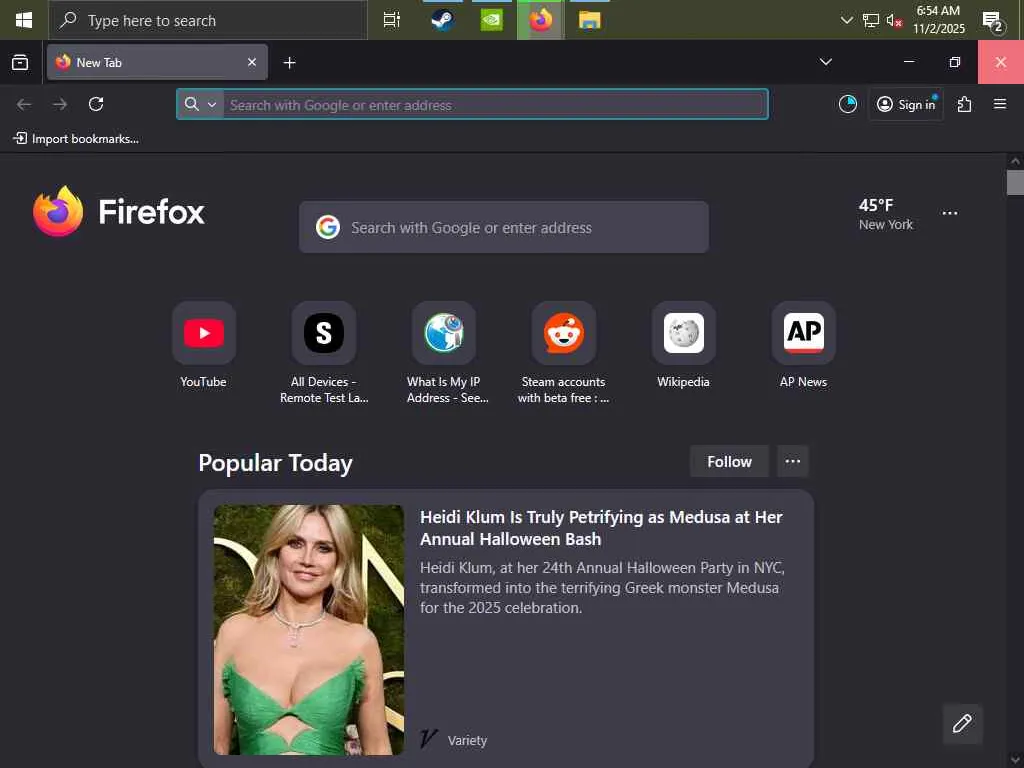Show hidden system tray icons
This screenshot has height=768, width=1024.
point(846,20)
